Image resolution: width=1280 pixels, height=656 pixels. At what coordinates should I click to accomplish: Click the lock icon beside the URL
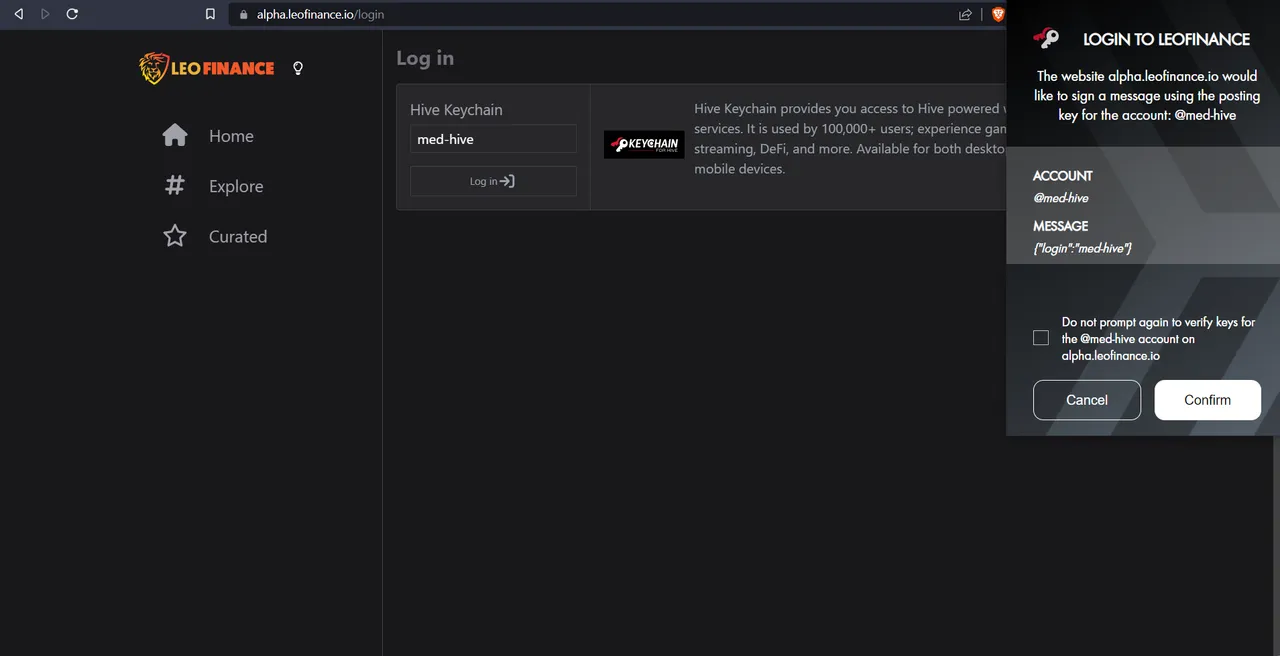(x=243, y=14)
